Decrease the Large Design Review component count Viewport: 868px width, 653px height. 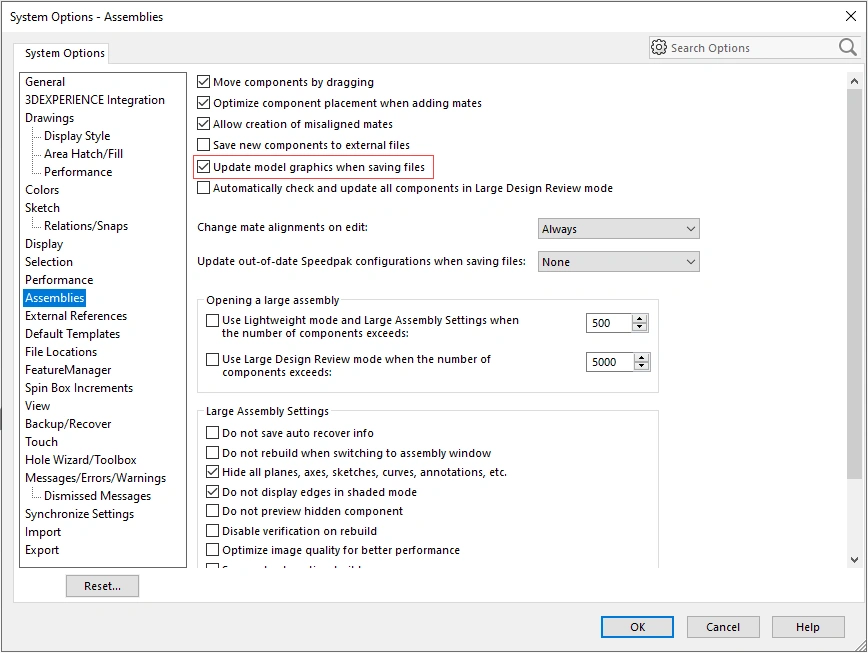pyautogui.click(x=641, y=366)
